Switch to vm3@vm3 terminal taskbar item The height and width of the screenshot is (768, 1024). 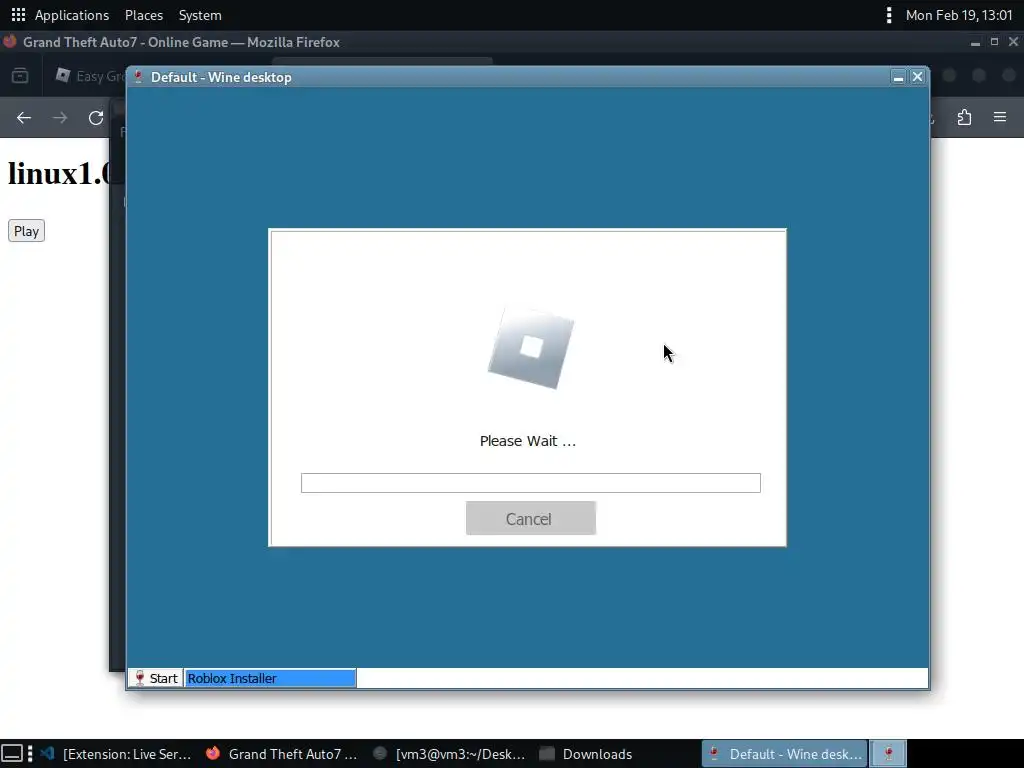click(x=449, y=754)
